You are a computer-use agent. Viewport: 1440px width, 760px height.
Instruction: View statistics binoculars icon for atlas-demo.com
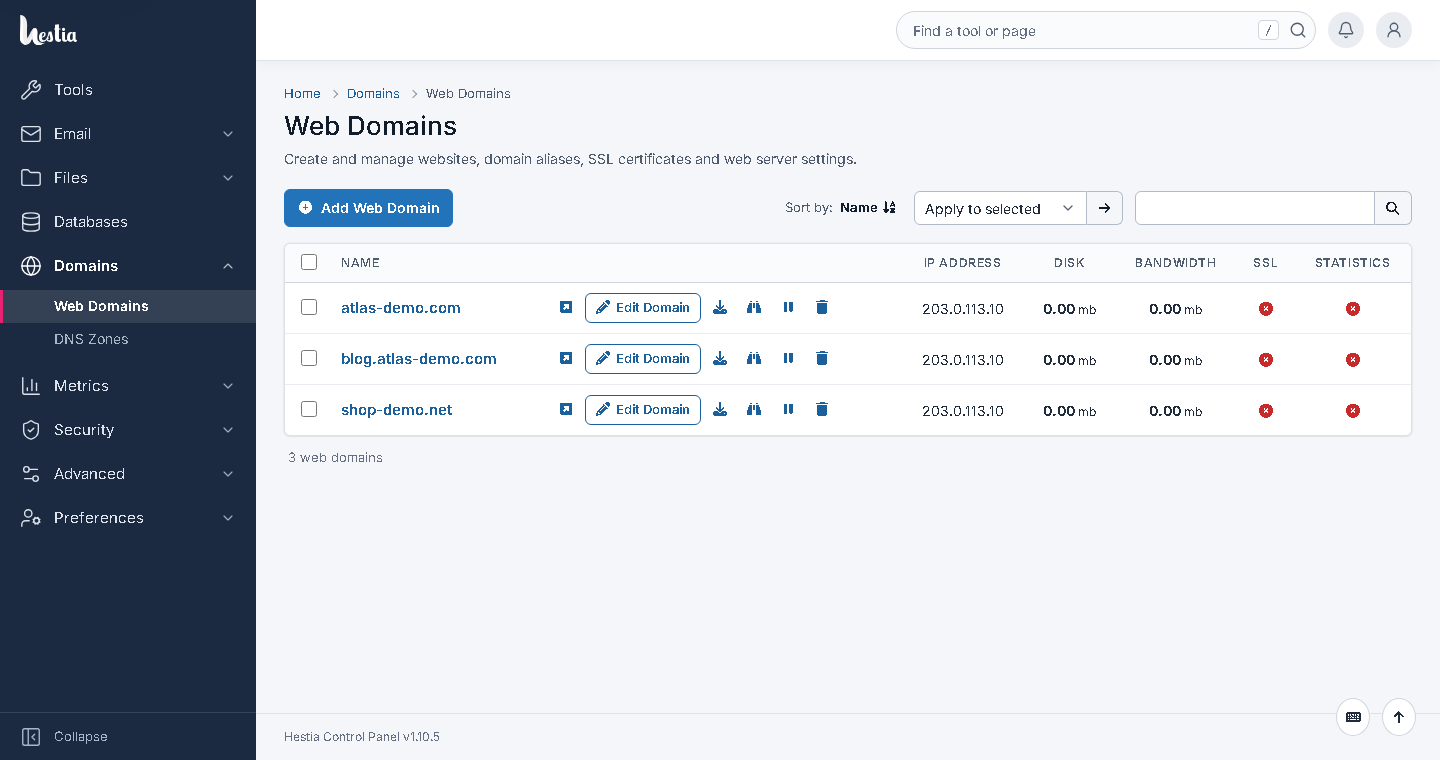point(754,308)
